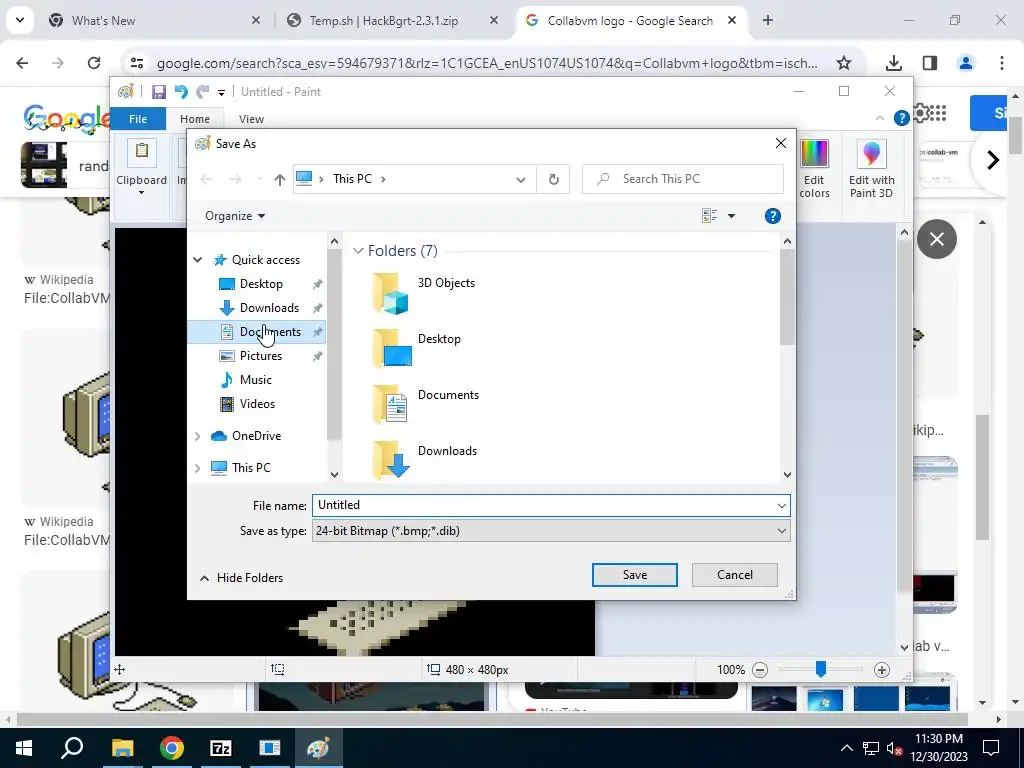
Task: Toggle Chrome side panel icon
Action: (930, 63)
